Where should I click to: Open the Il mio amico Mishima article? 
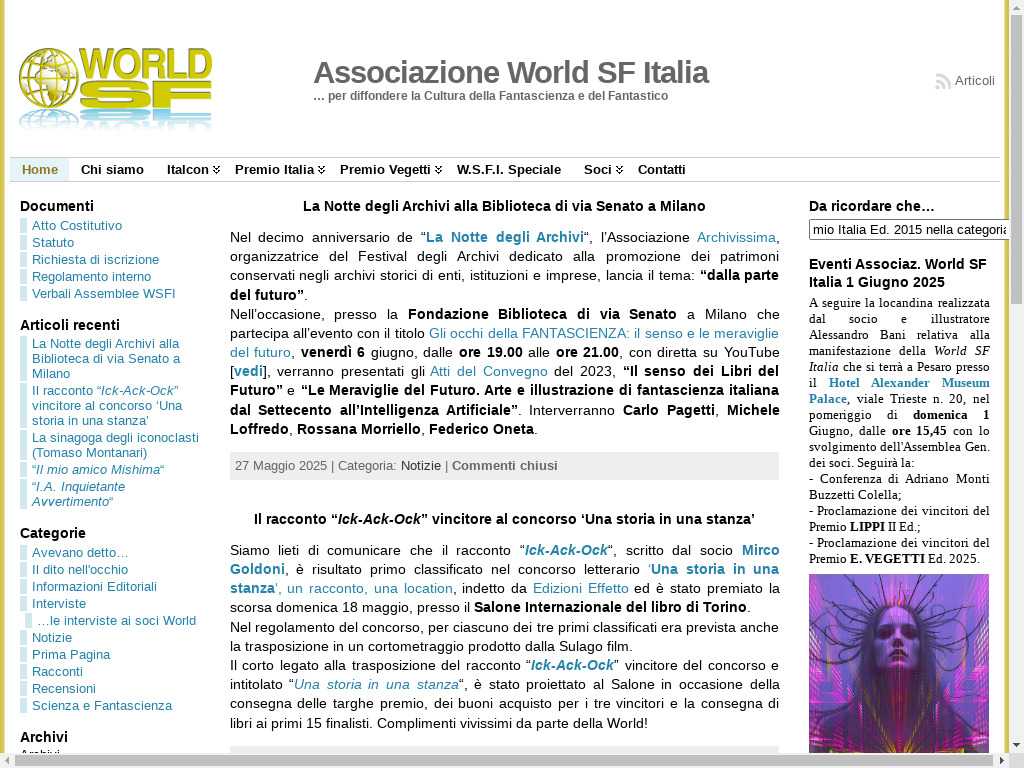[x=98, y=470]
